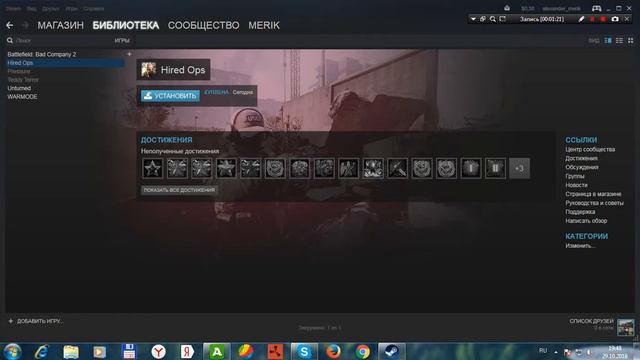Open СПИСОК ДРУЗЕЙ friends list
This screenshot has width=640, height=360.
pyautogui.click(x=591, y=321)
